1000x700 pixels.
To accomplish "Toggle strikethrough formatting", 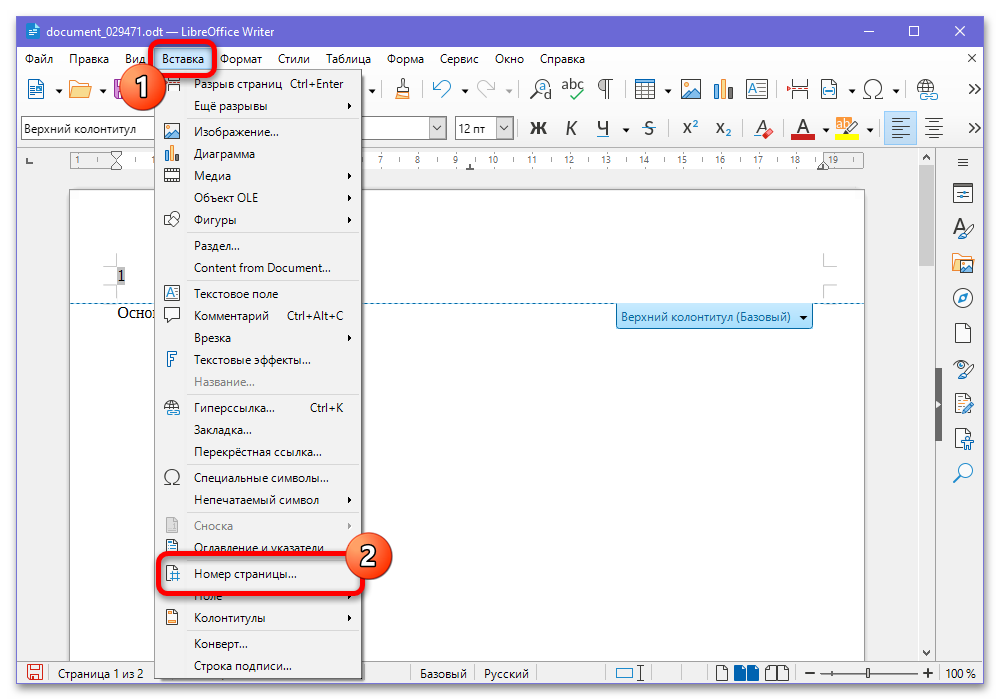I will (649, 129).
